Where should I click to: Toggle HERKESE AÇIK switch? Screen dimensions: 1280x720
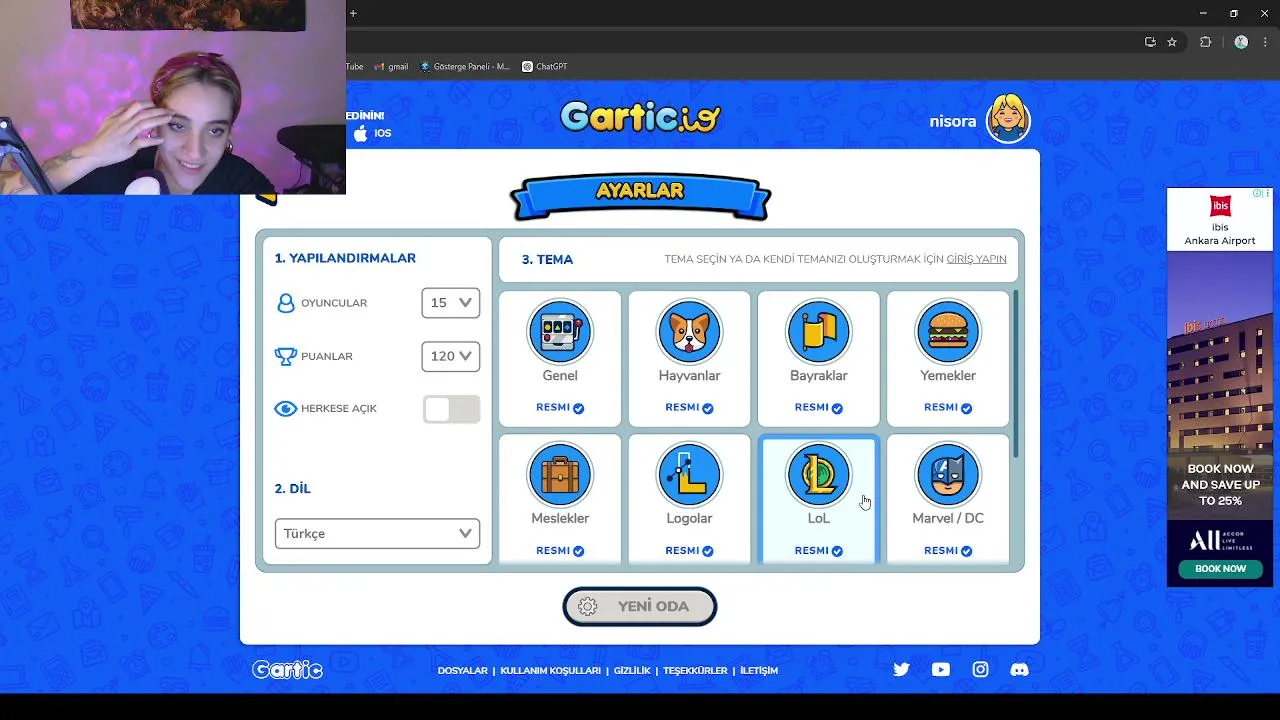(x=451, y=409)
